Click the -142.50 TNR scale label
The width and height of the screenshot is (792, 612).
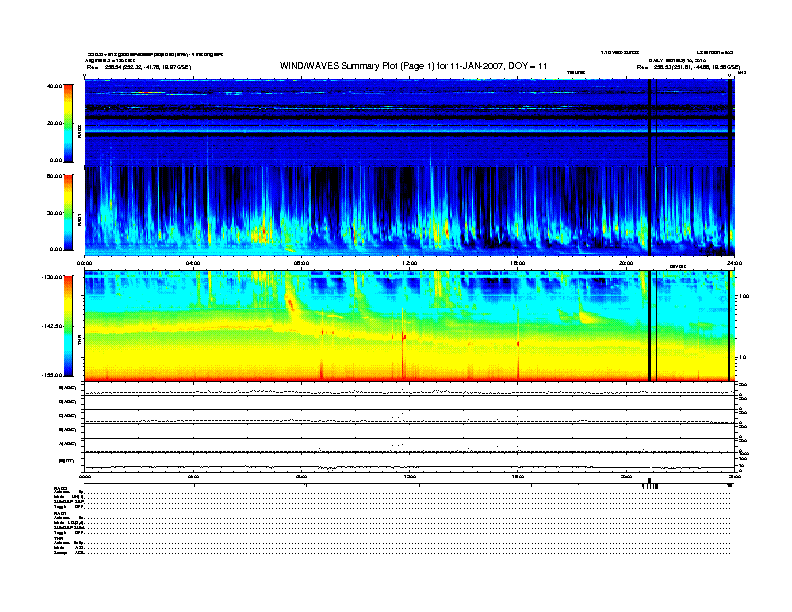click(52, 326)
